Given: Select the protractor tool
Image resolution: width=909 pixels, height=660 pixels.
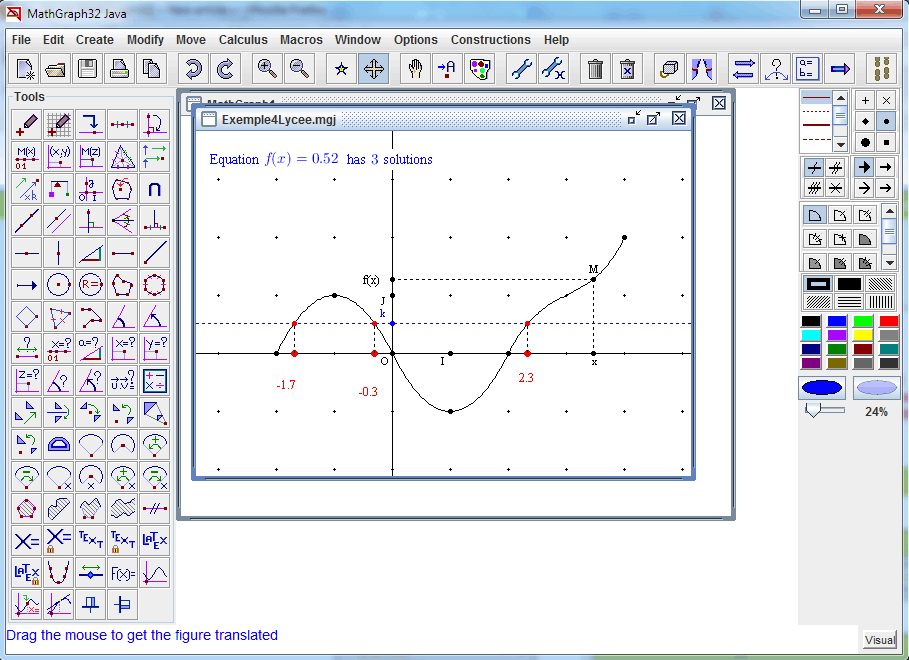Looking at the screenshot, I should click(59, 445).
